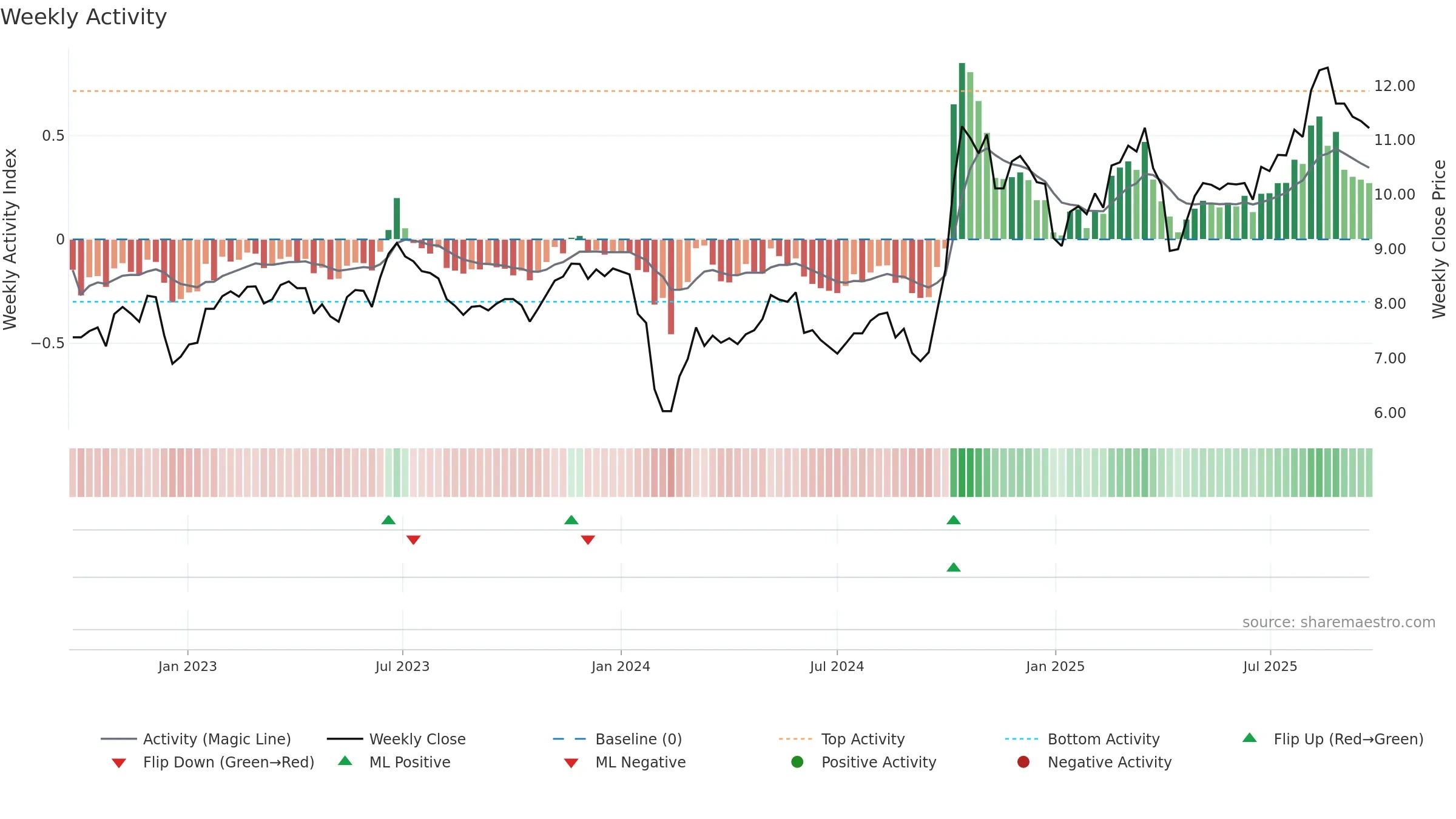Click the 6.00 price axis tick

pyautogui.click(x=1390, y=413)
